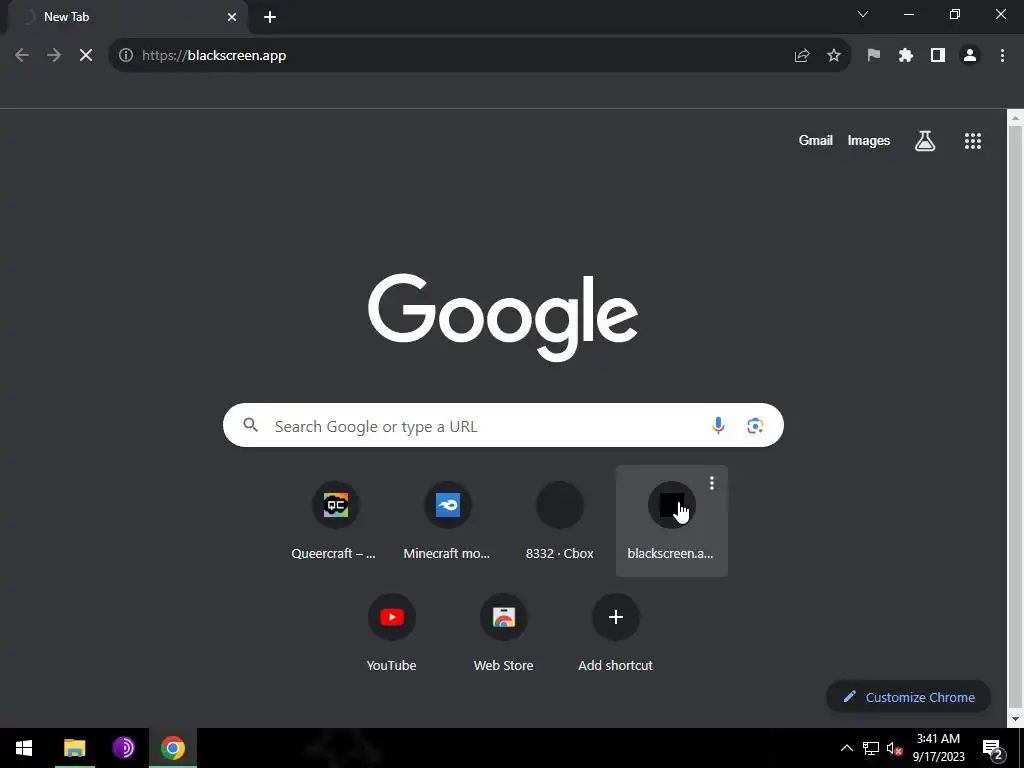The image size is (1024, 768).
Task: Bookmark this tab with the star
Action: coord(834,56)
